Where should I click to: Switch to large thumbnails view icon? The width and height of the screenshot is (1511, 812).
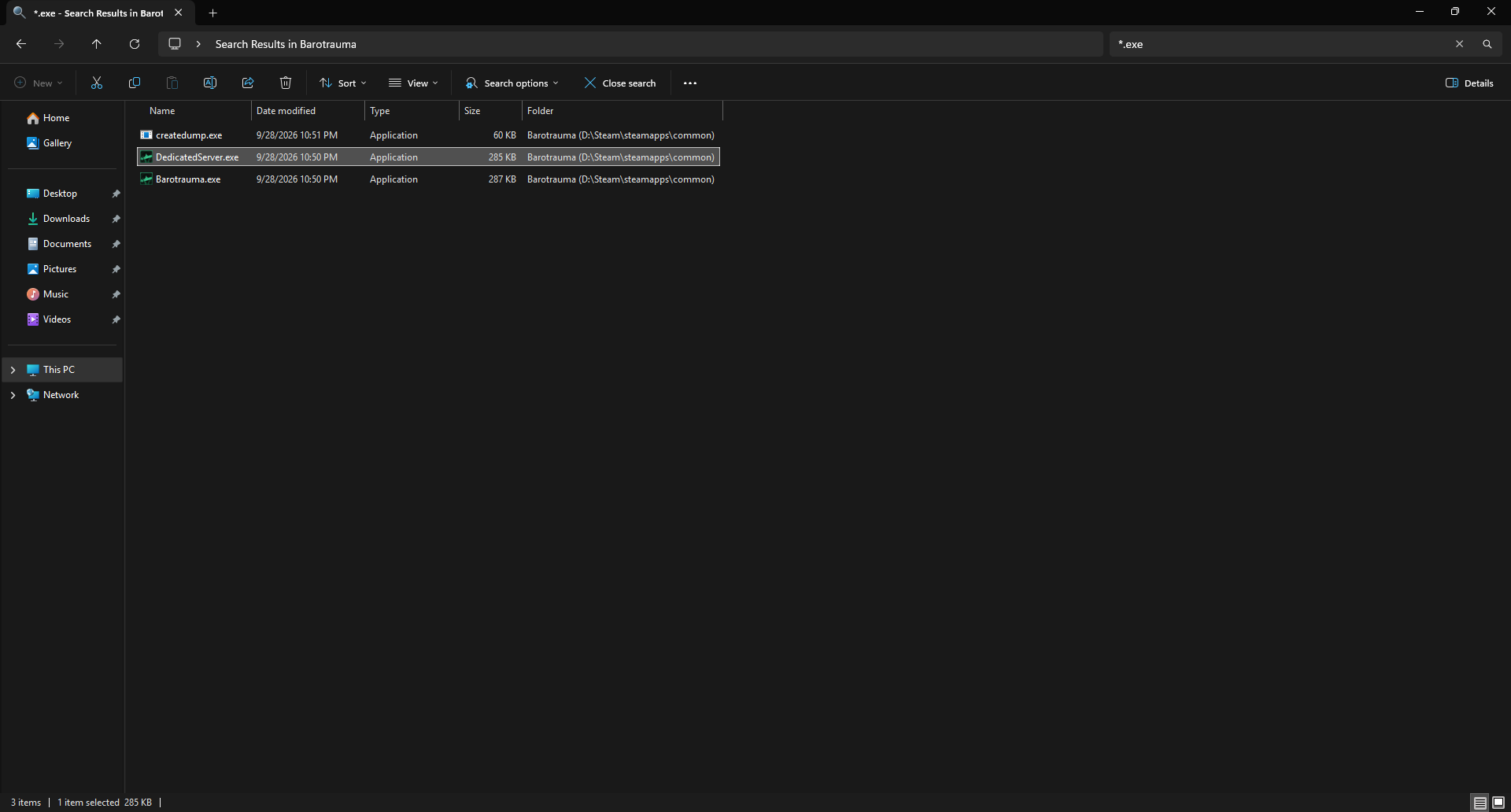coord(1498,803)
